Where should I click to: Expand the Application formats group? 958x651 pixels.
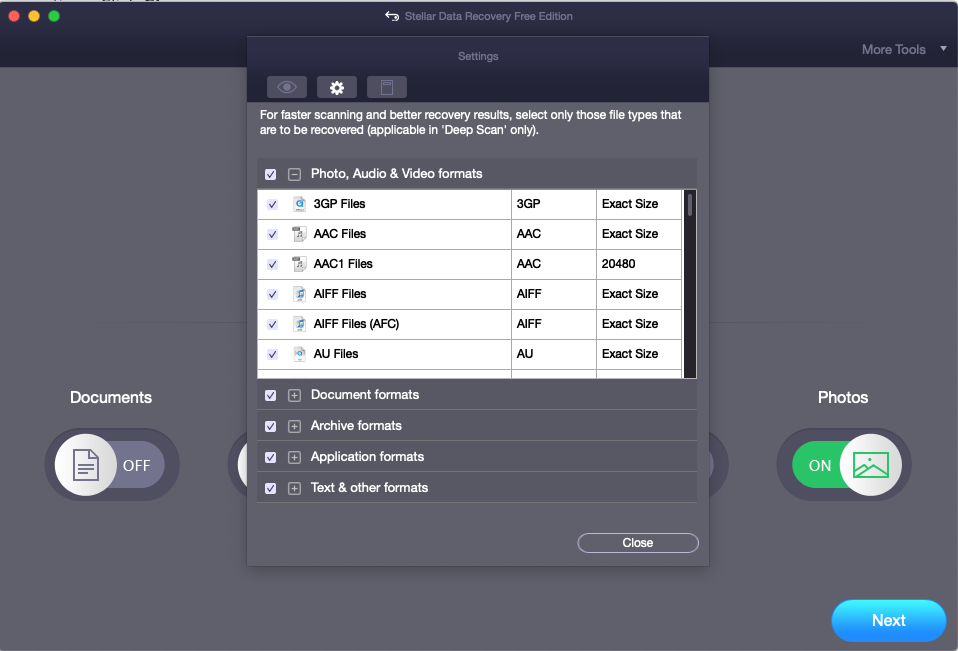point(294,458)
